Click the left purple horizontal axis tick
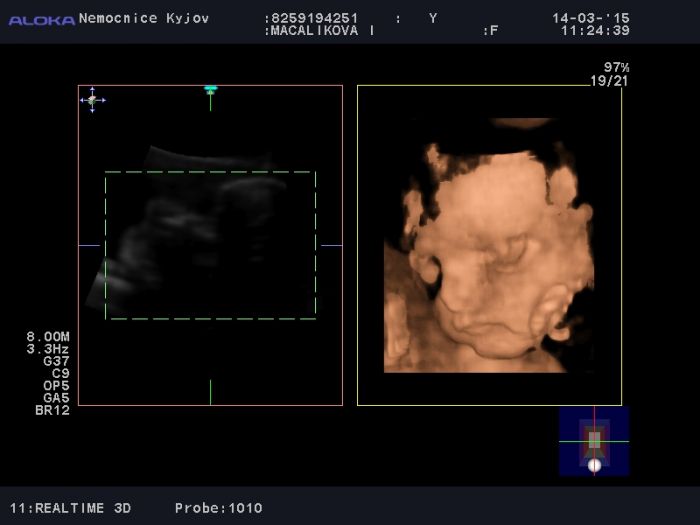This screenshot has height=525, width=700. (x=89, y=245)
